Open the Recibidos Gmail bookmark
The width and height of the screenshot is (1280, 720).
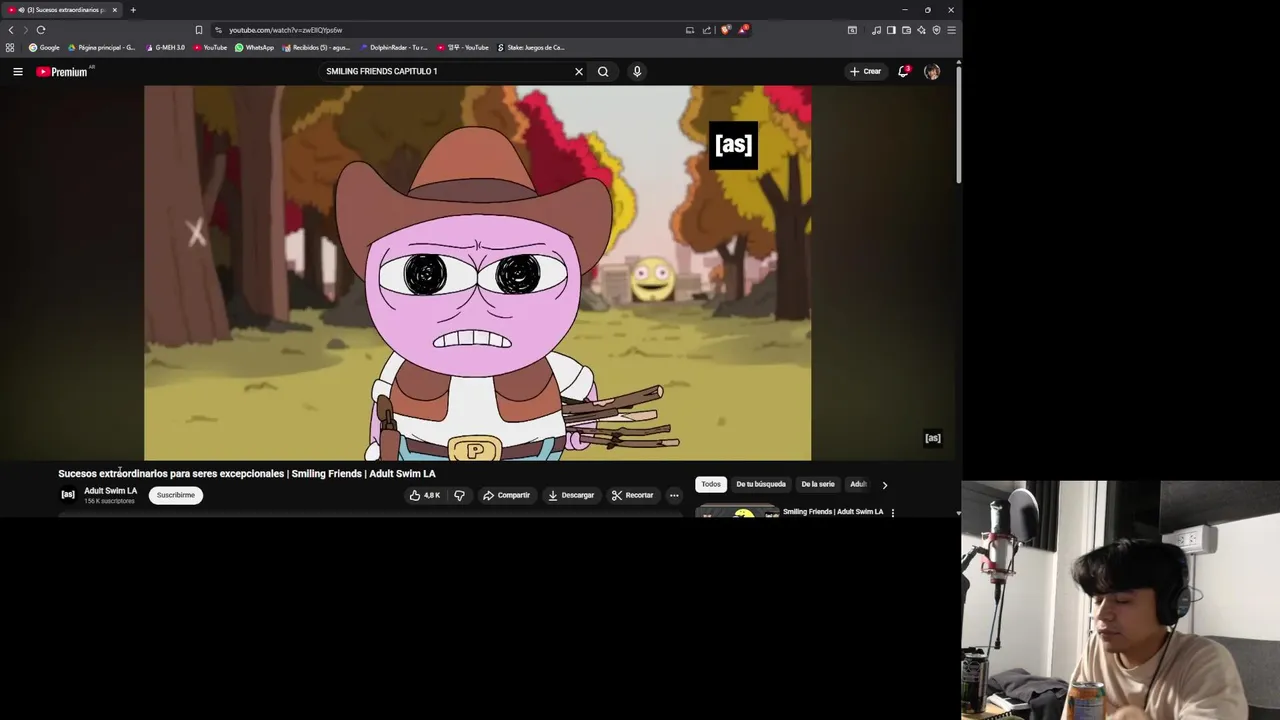click(x=316, y=47)
